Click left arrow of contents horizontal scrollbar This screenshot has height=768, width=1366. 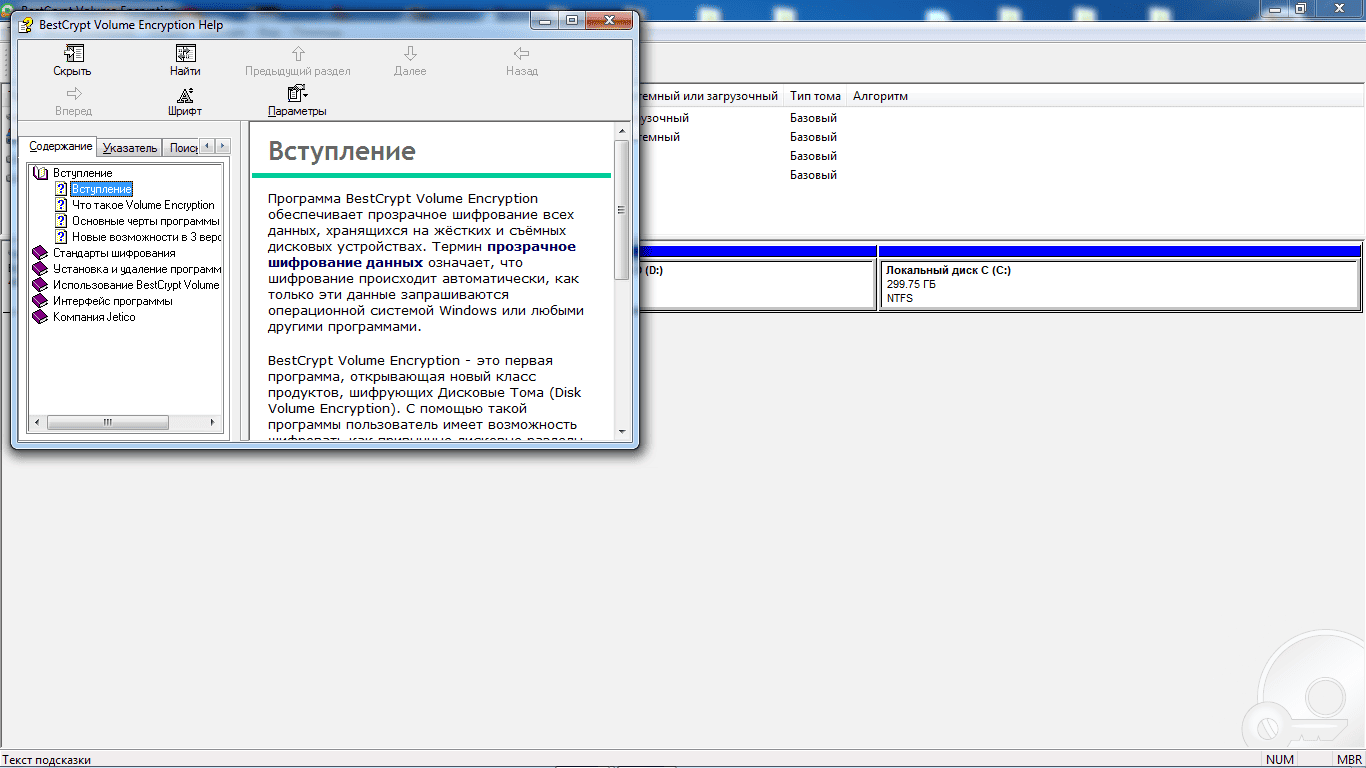[36, 423]
